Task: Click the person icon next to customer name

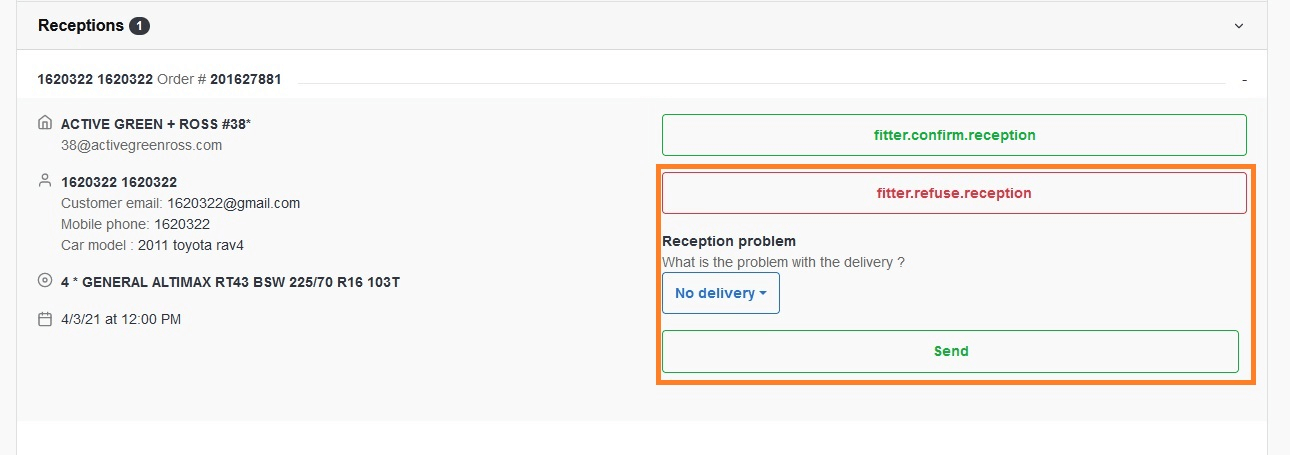Action: pos(44,181)
